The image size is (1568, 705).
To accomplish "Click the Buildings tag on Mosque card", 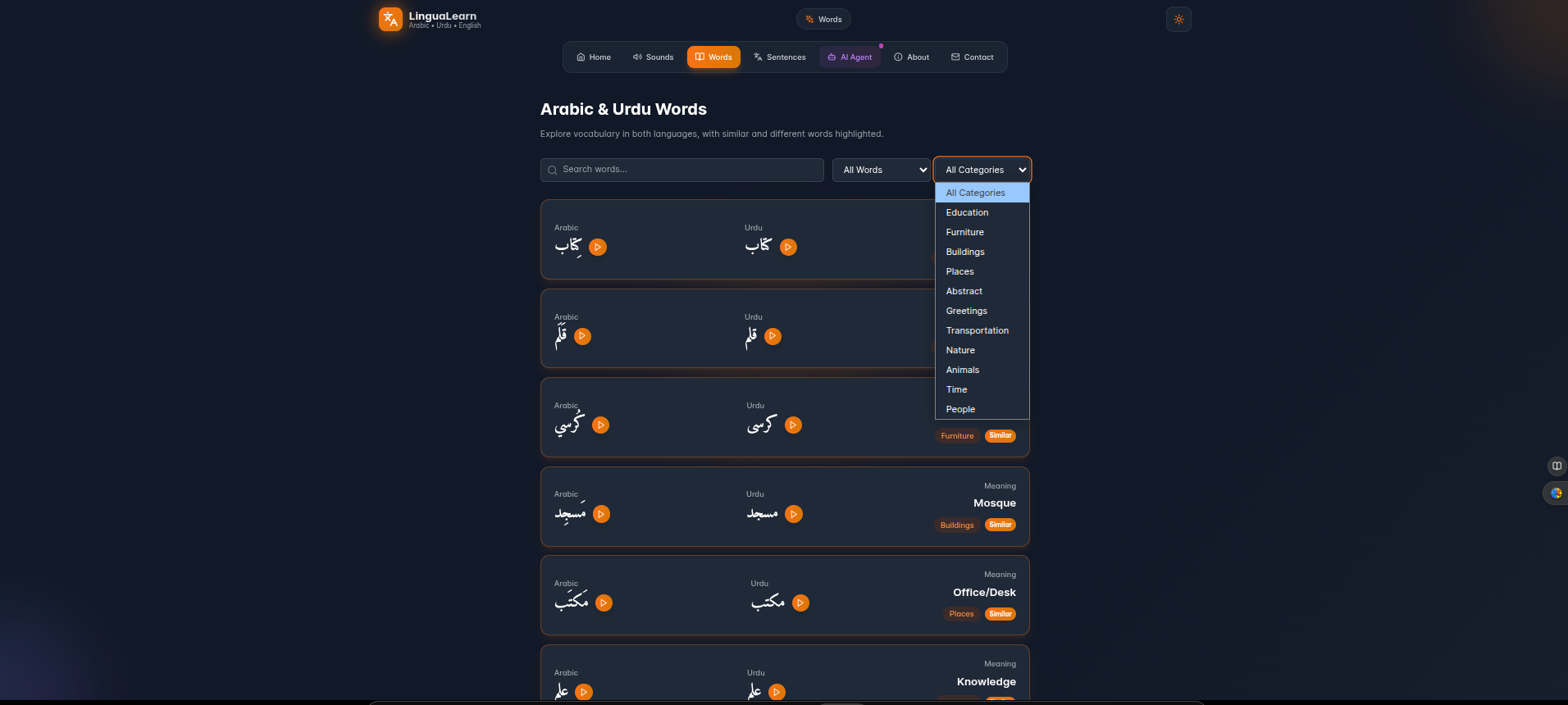I will point(957,525).
